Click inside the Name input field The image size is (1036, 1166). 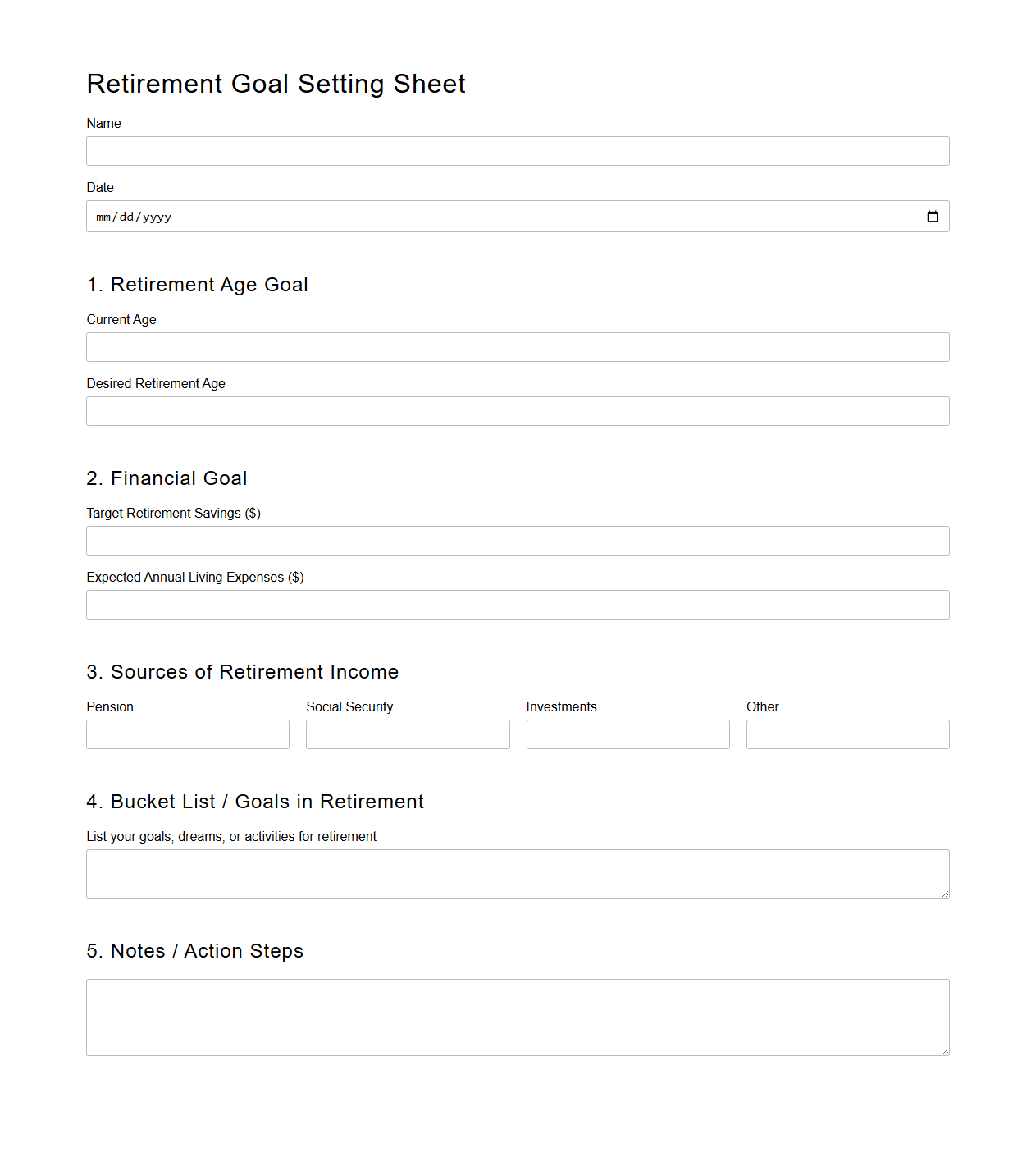pos(517,151)
